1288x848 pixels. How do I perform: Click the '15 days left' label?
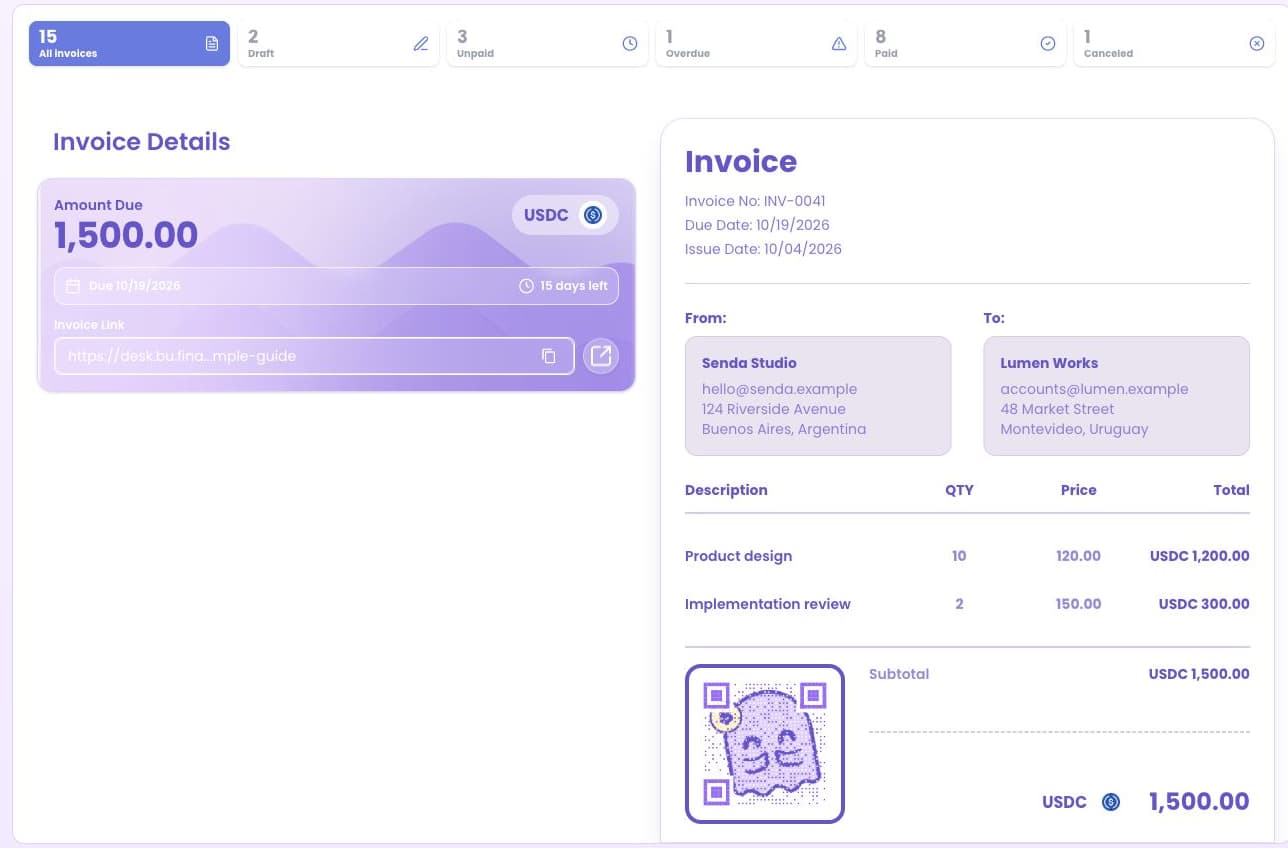(574, 286)
